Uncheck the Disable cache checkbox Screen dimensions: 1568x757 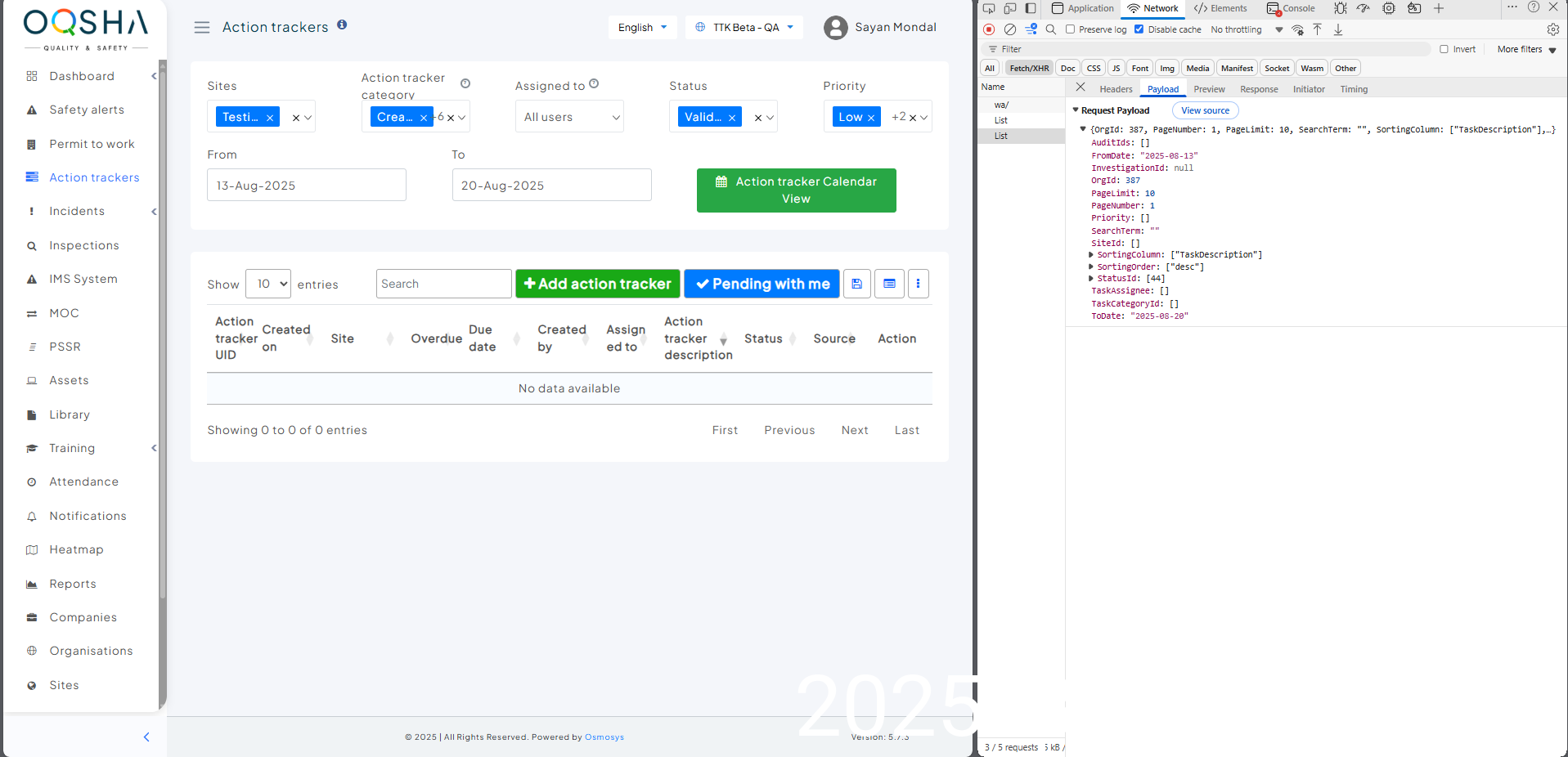point(1139,29)
